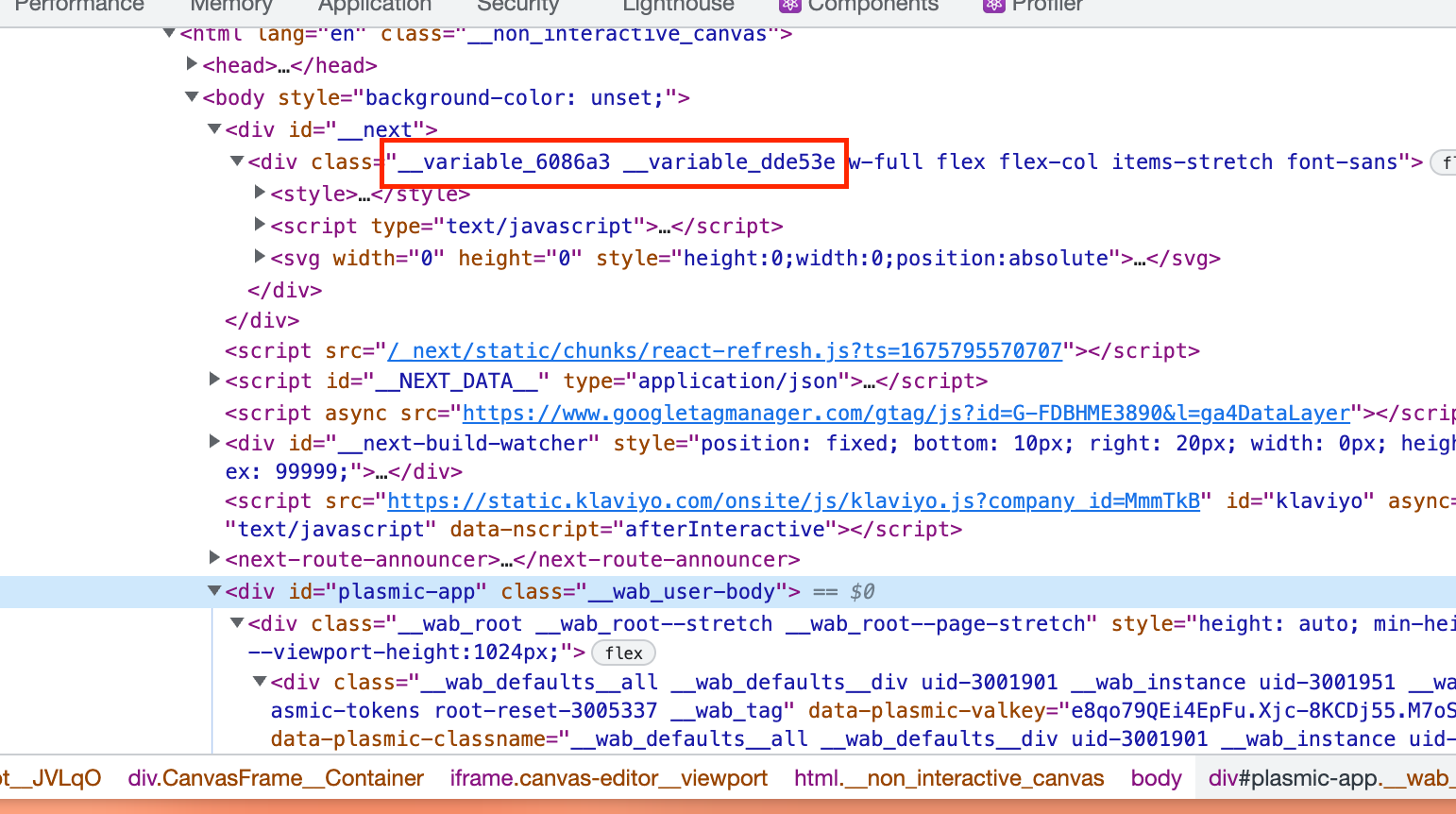1456x814 pixels.
Task: Expand the style element node
Action: point(260,193)
